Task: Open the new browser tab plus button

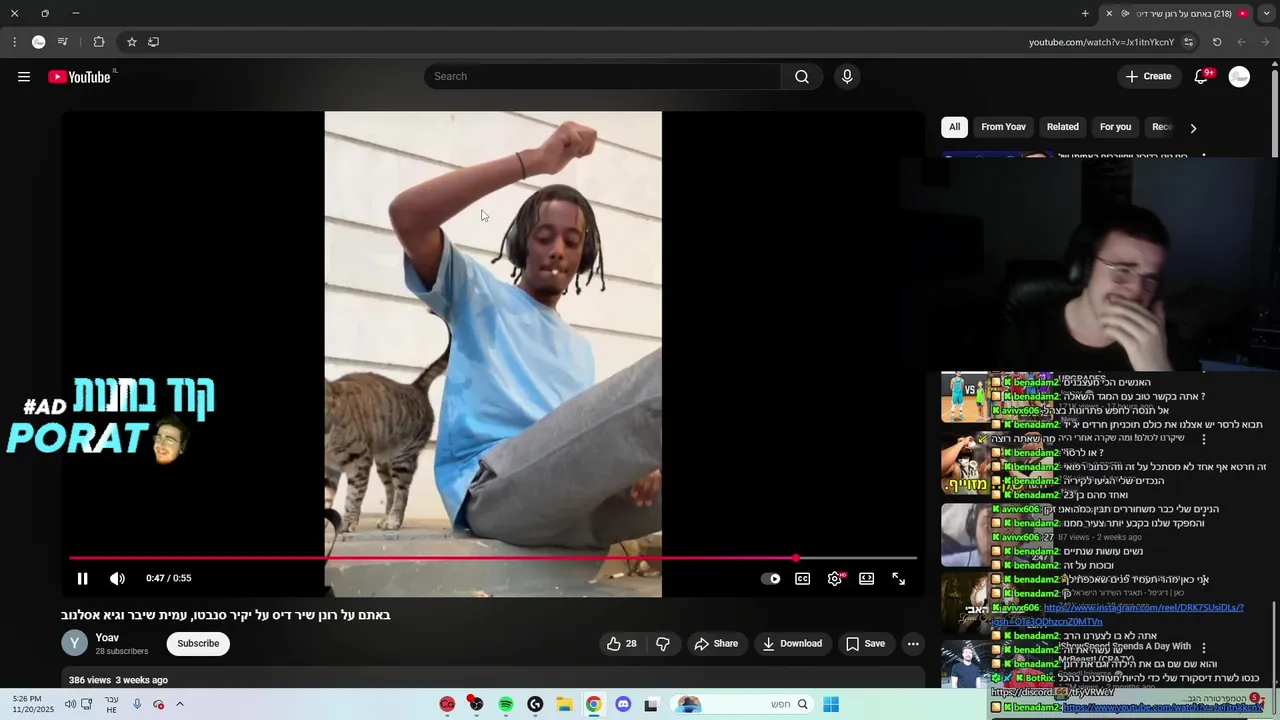Action: click(1085, 13)
